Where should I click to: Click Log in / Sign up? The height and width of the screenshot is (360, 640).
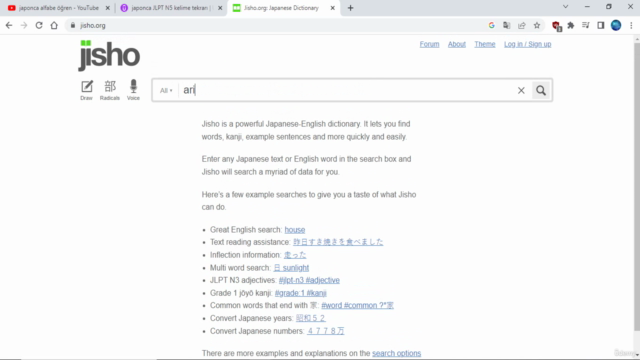point(527,44)
